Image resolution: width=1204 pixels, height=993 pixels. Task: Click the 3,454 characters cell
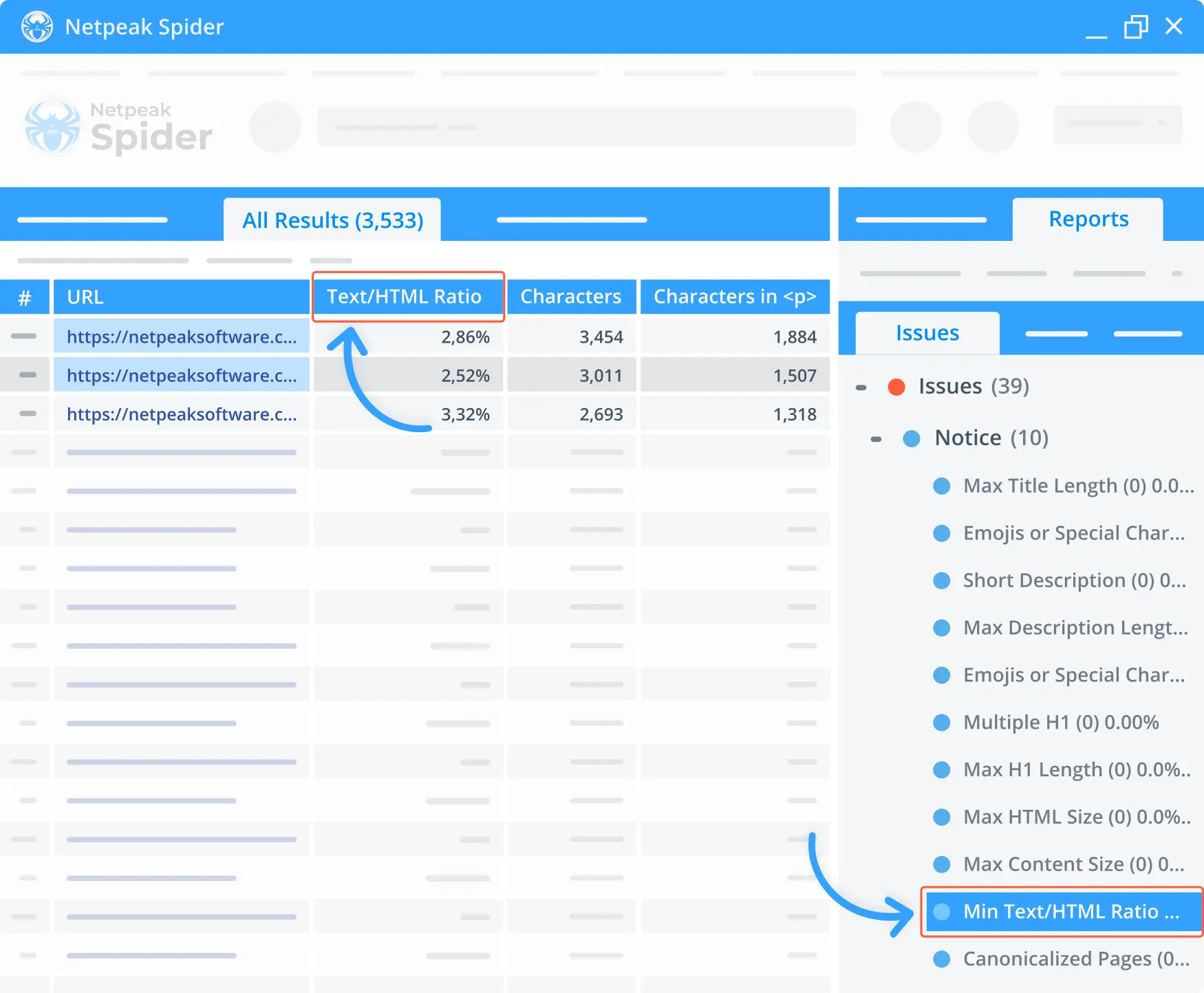click(572, 337)
